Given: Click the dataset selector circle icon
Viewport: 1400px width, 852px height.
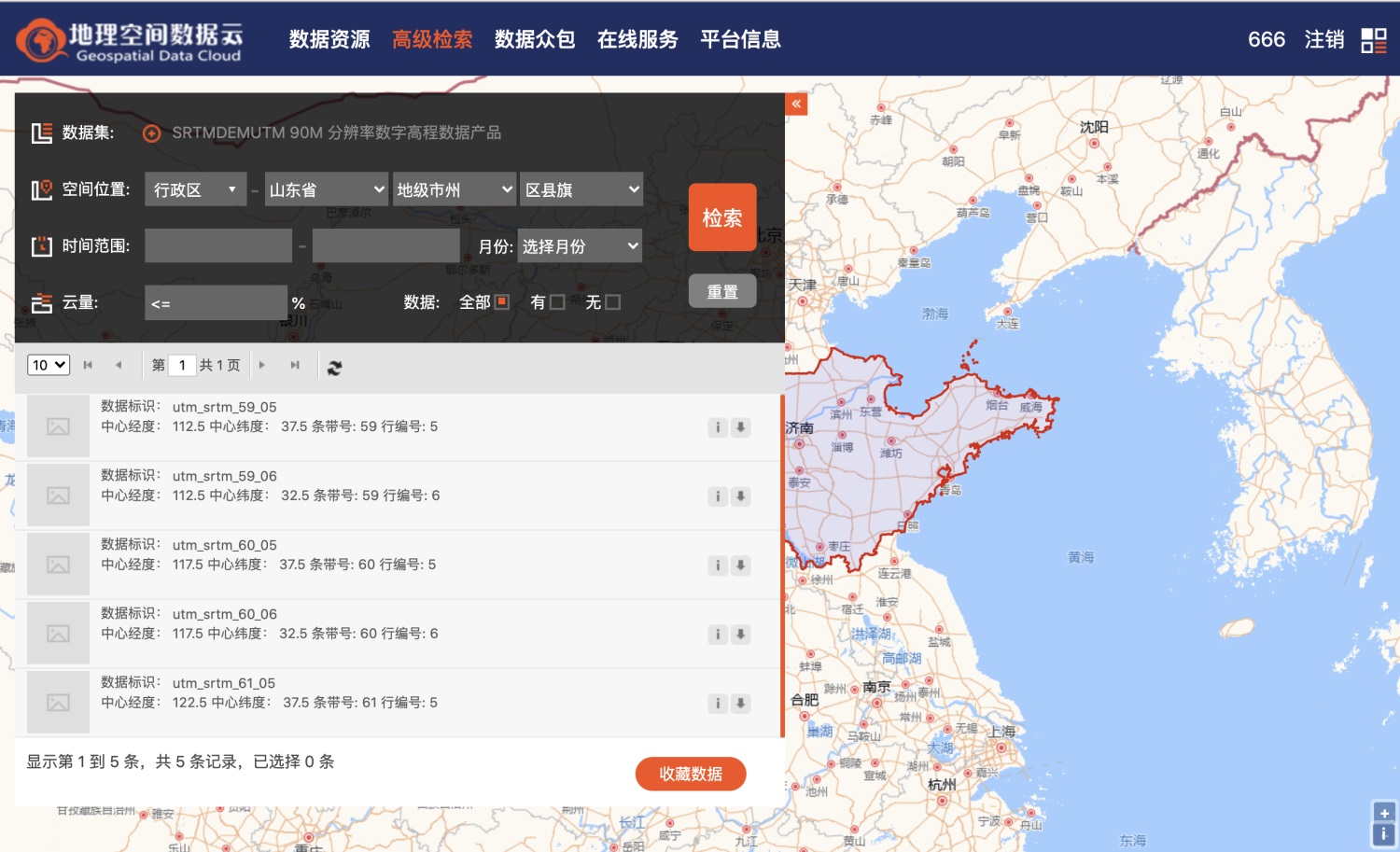Looking at the screenshot, I should point(151,133).
